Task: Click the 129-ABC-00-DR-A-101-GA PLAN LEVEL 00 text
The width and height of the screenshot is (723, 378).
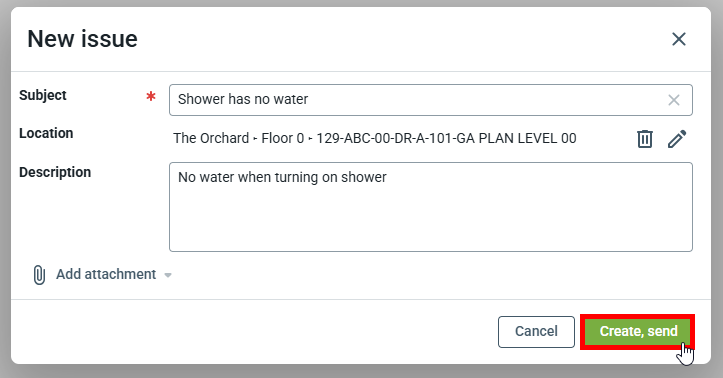Action: [446, 138]
